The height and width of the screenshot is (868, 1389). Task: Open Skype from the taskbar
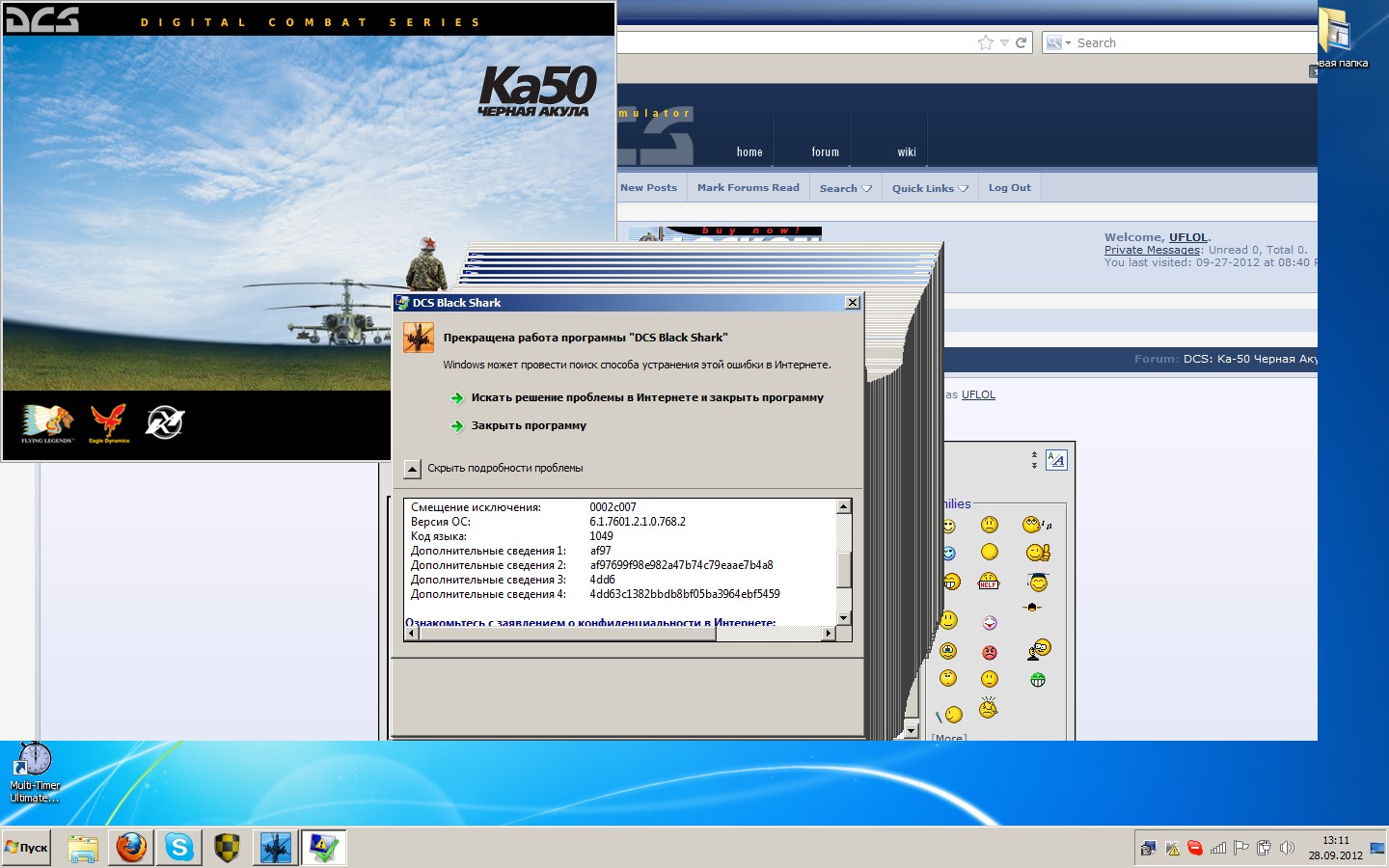click(178, 848)
